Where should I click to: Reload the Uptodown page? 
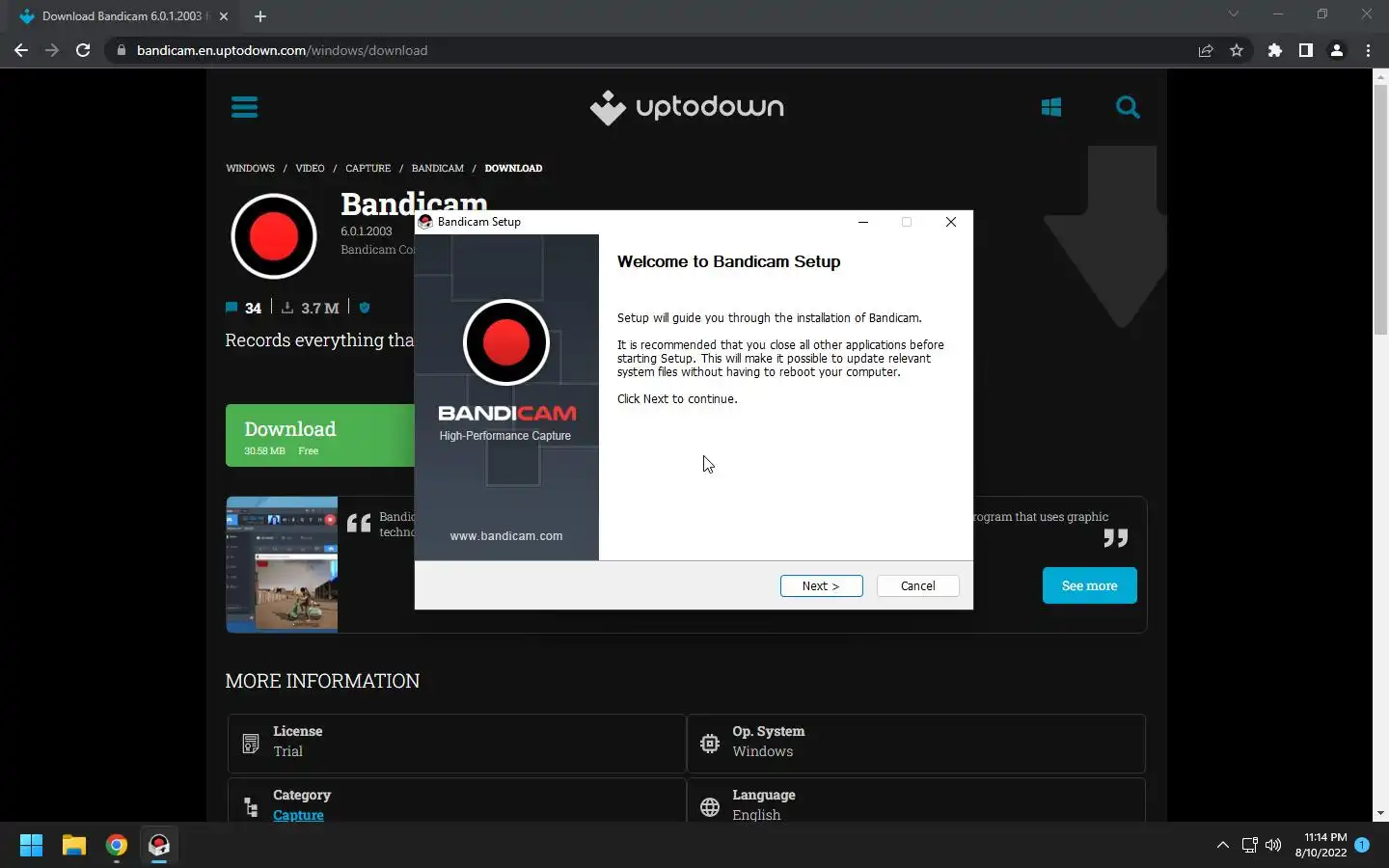(x=83, y=50)
